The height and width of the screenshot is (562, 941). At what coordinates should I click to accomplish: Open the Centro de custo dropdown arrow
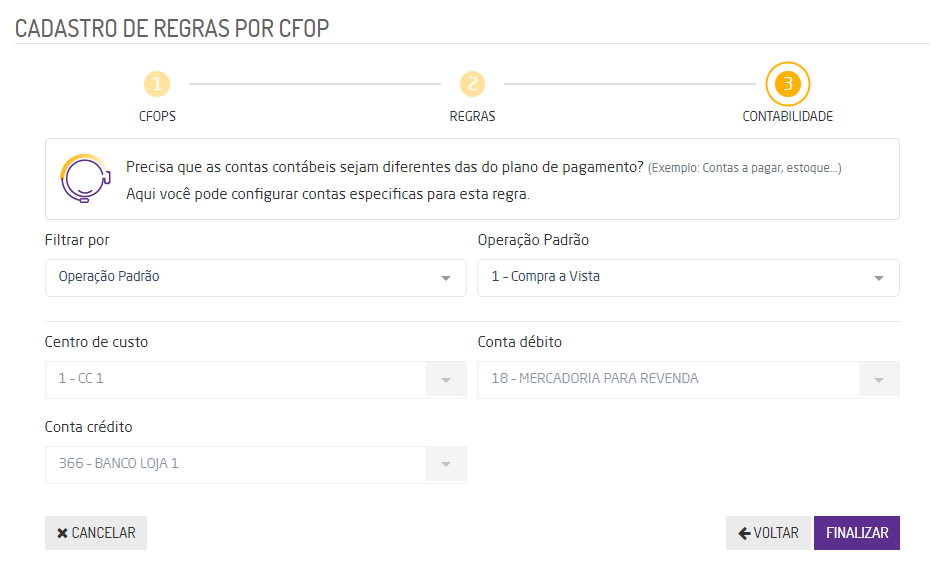click(x=446, y=380)
